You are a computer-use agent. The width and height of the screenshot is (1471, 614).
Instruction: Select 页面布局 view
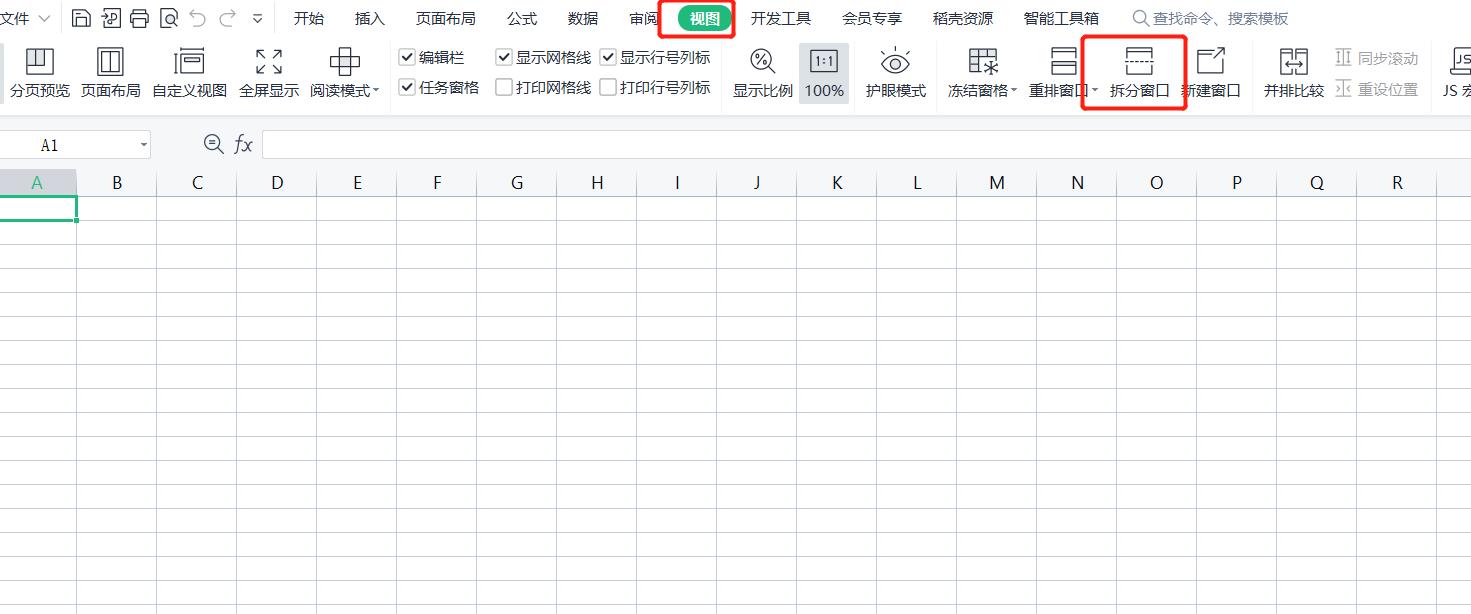coord(110,72)
